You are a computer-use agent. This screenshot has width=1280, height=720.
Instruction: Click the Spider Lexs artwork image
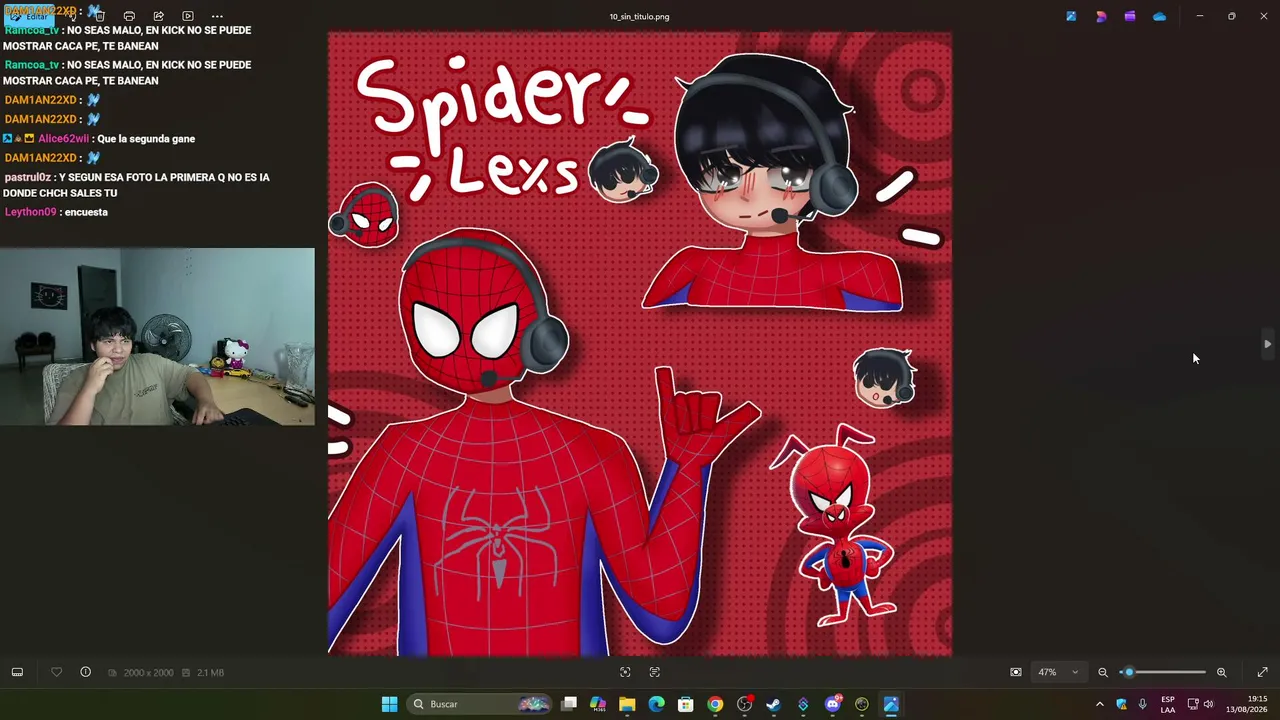coord(640,344)
